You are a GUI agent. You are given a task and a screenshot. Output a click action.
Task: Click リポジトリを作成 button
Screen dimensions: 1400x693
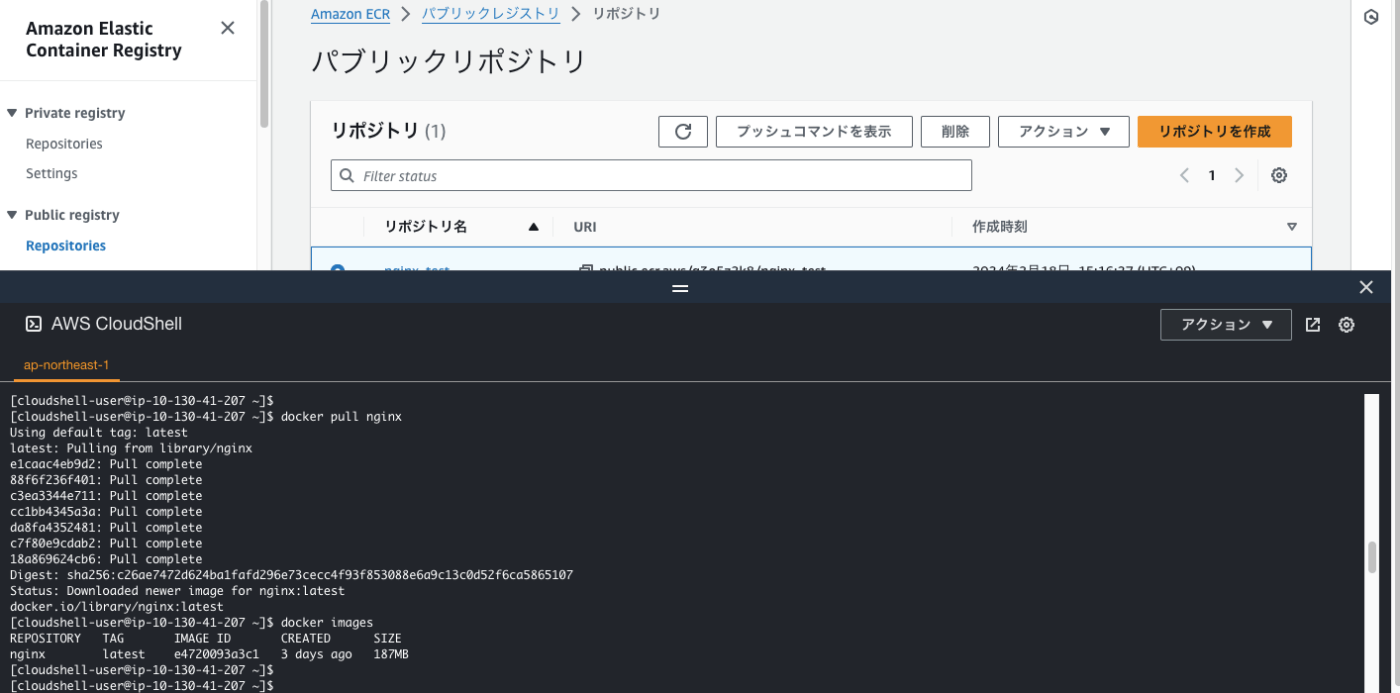[1214, 132]
